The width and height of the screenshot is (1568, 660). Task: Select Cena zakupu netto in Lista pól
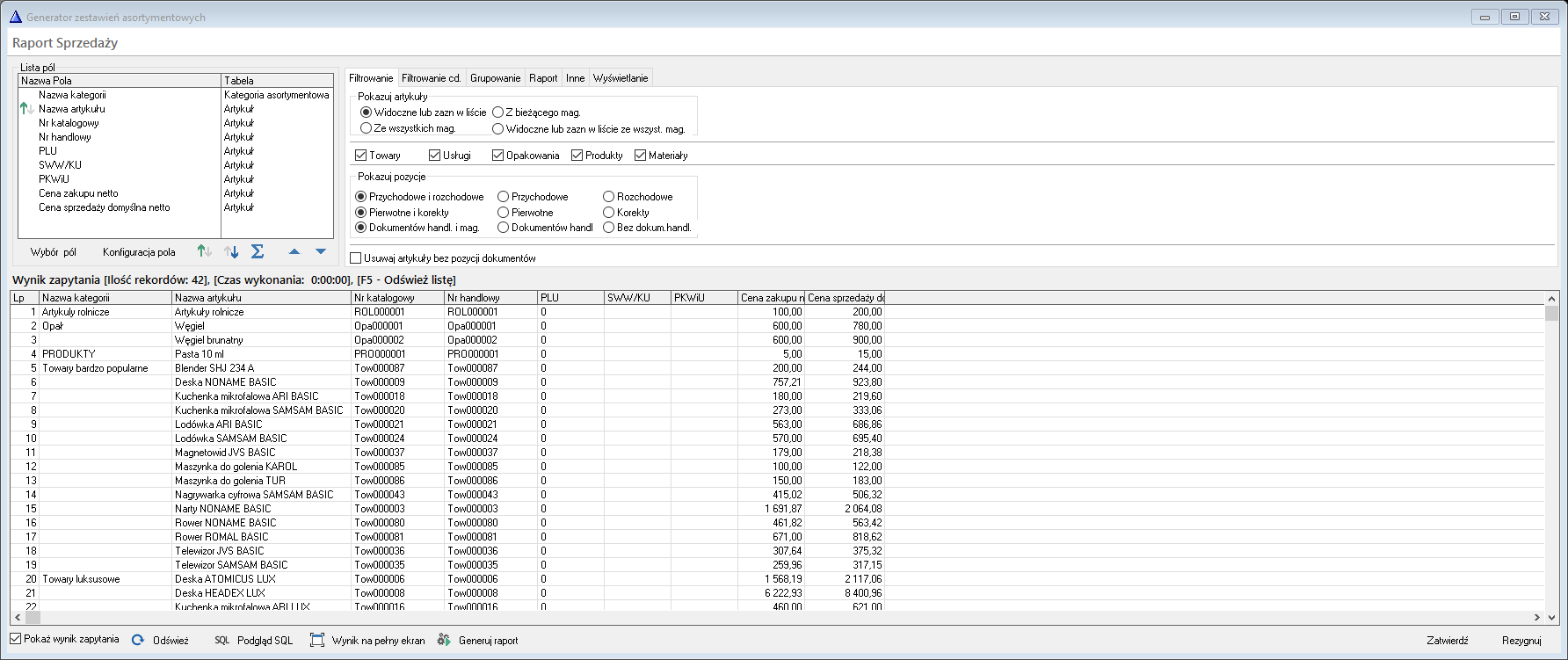(x=176, y=193)
